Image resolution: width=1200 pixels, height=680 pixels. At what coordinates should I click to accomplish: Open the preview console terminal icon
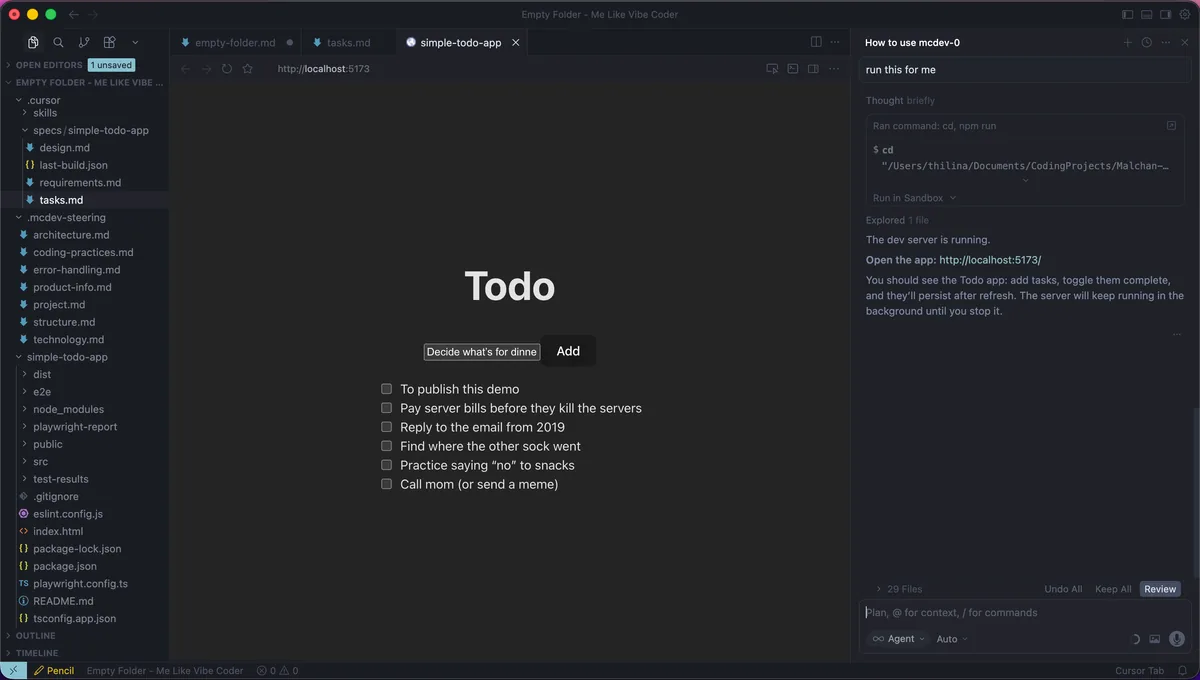coord(793,69)
